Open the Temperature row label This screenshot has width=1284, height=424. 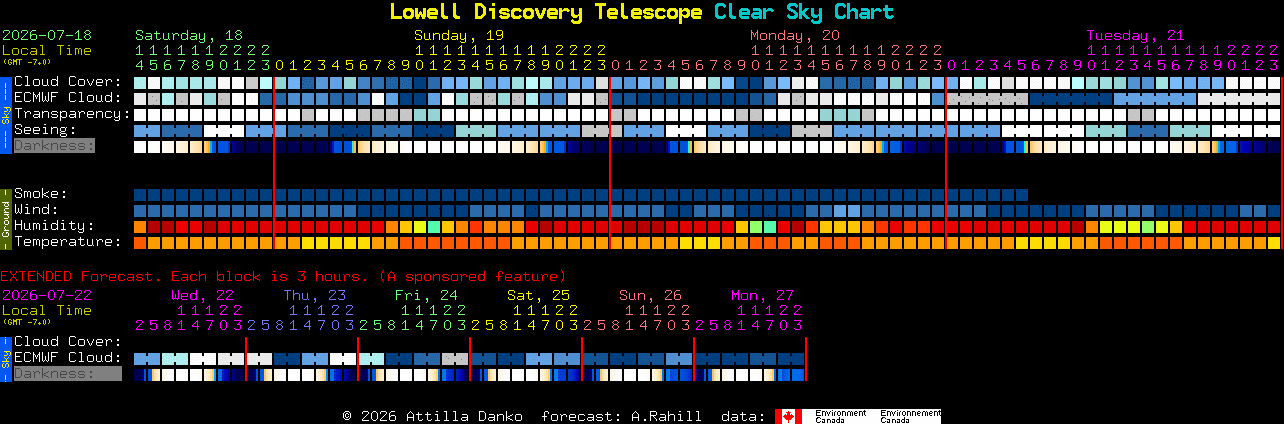click(x=68, y=242)
